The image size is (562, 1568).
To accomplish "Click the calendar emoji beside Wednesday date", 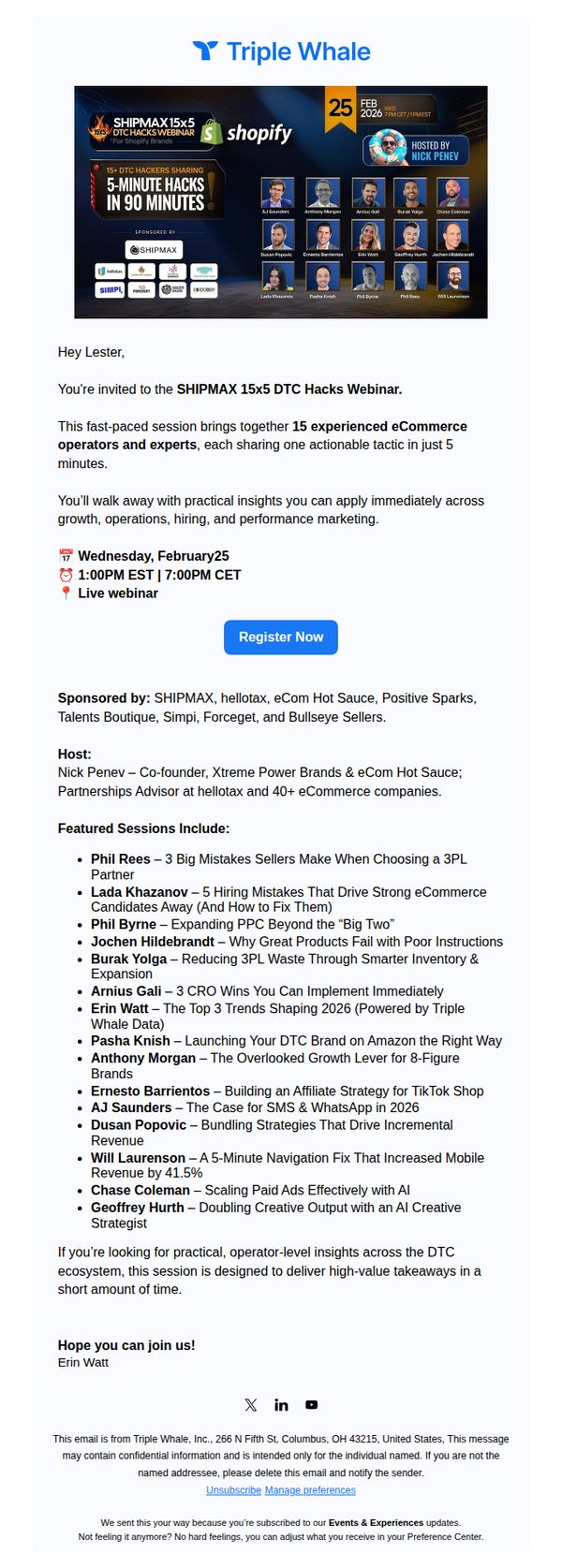I will (66, 556).
